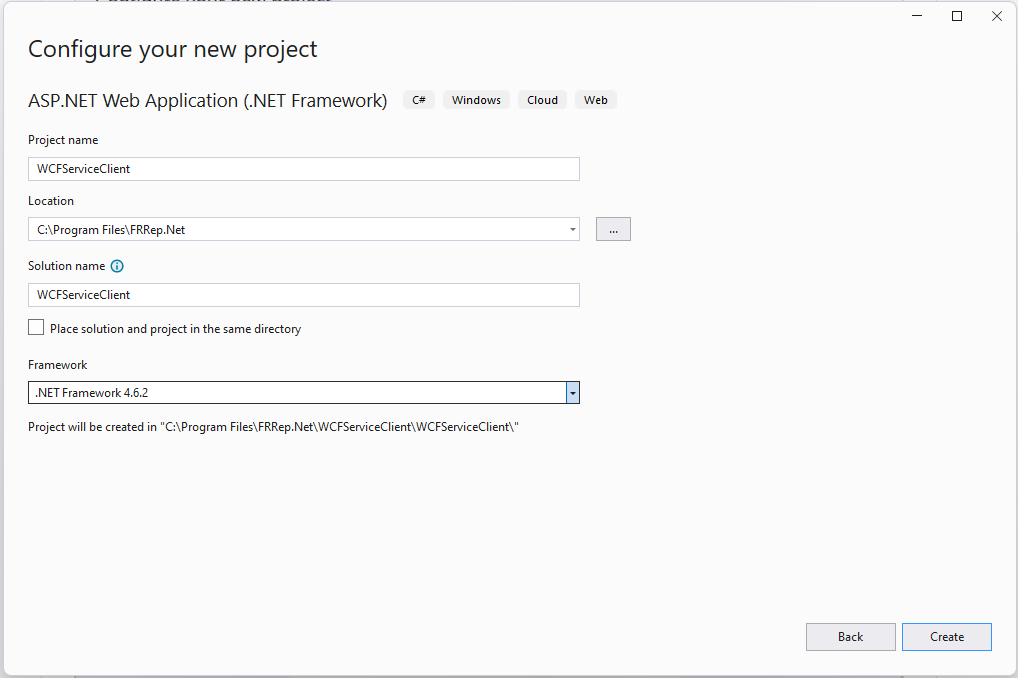Focus the Solution name input field
The width and height of the screenshot is (1018, 678).
304,295
